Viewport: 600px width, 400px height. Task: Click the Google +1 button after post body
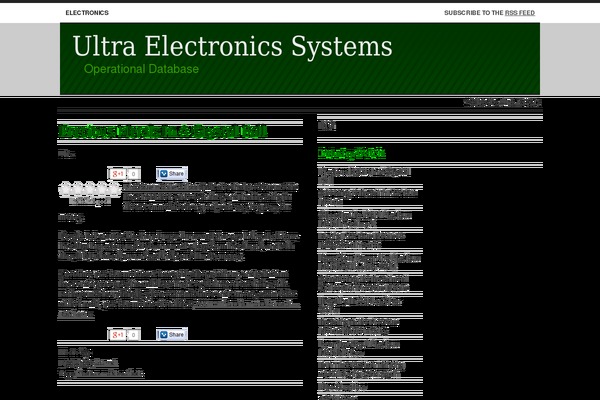pos(118,335)
